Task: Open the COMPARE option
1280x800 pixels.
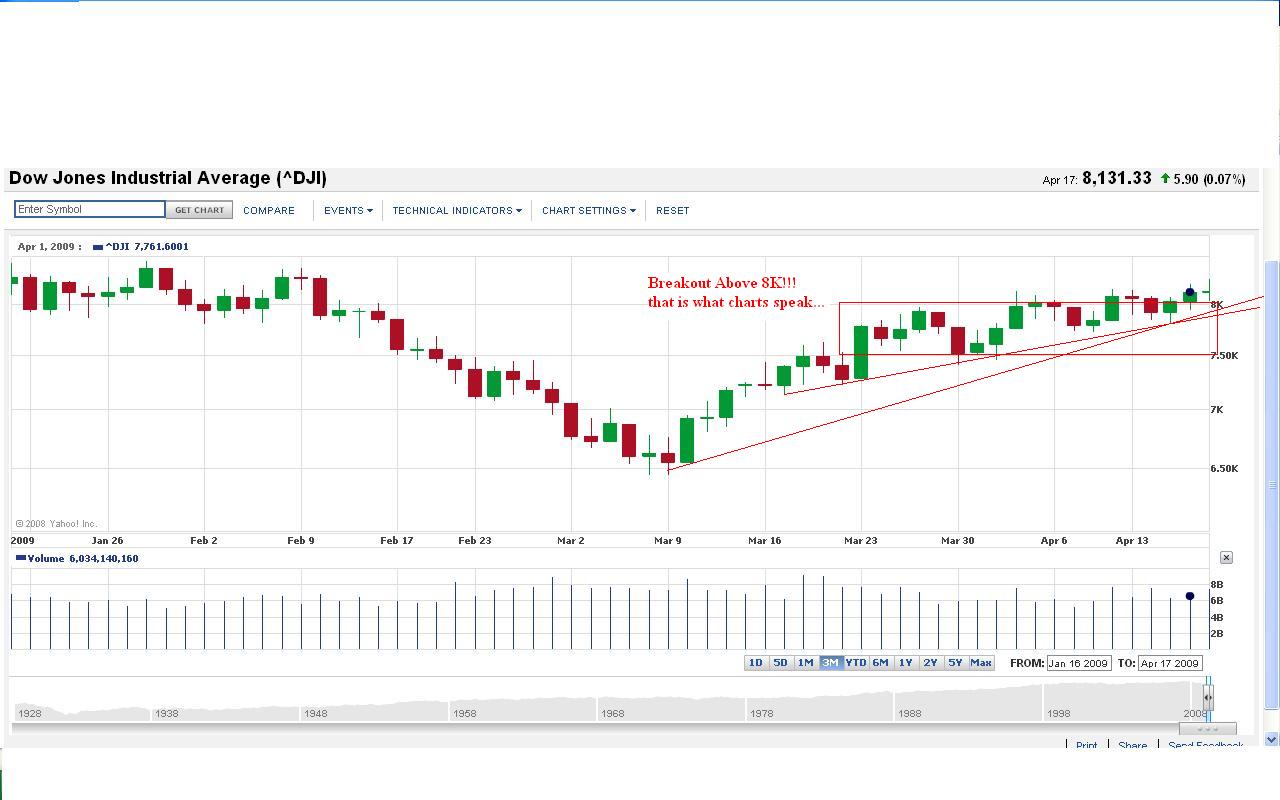Action: coord(269,210)
